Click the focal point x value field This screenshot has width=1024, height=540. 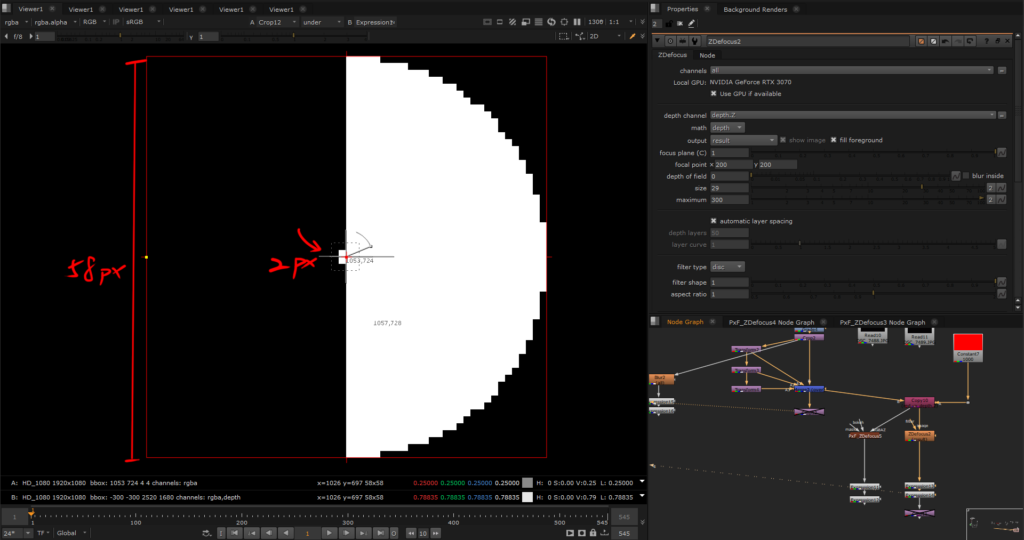coord(733,165)
